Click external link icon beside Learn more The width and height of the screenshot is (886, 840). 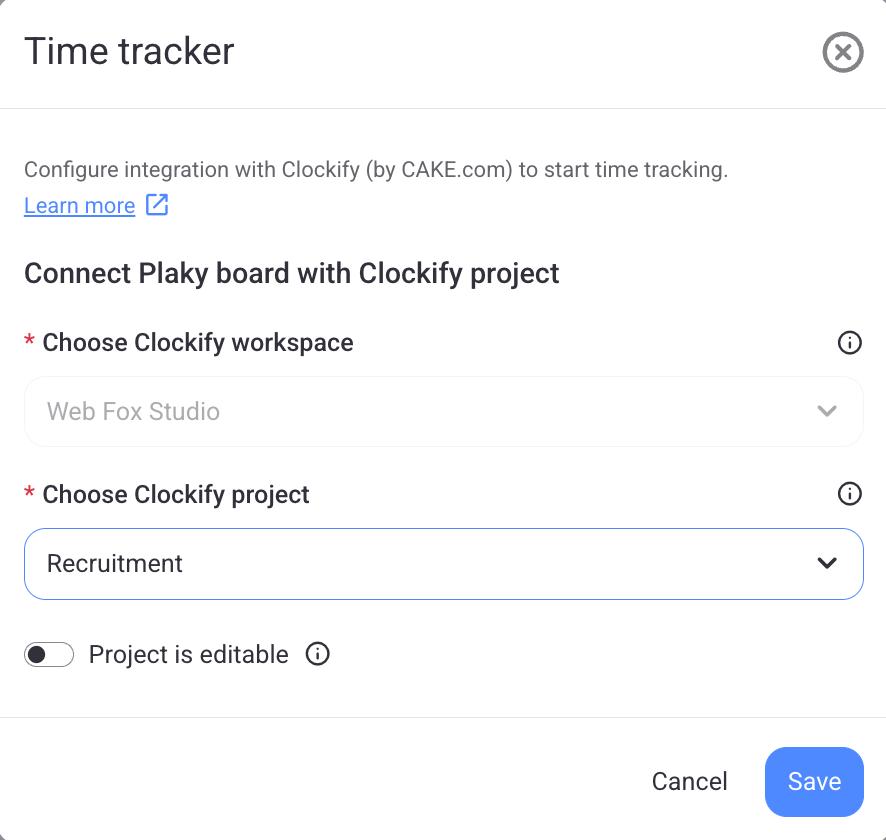[x=157, y=205]
